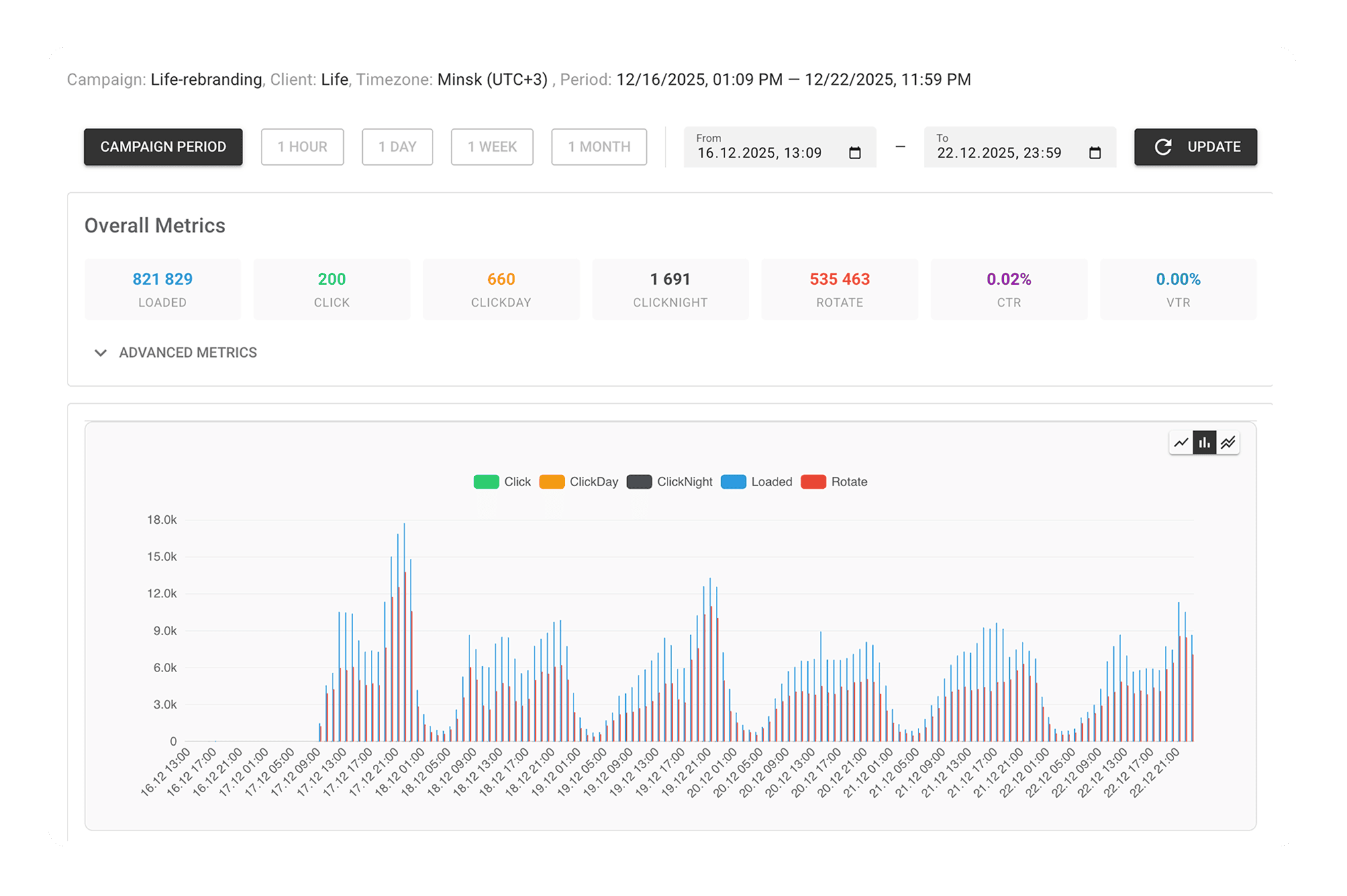Hide the Rotate series via legend
The height and width of the screenshot is (896, 1347).
[813, 481]
